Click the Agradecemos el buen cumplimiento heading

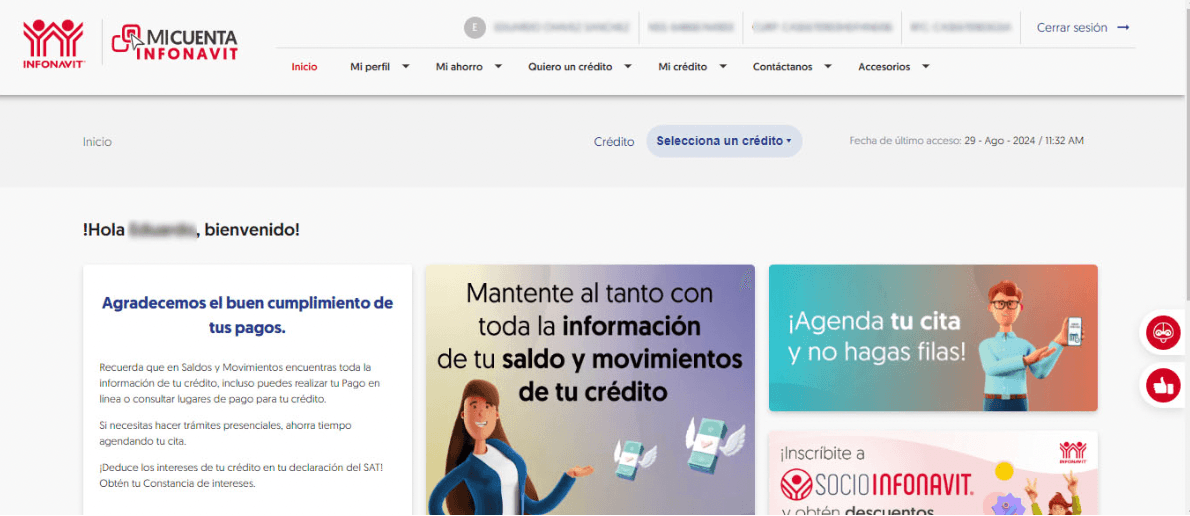point(247,316)
